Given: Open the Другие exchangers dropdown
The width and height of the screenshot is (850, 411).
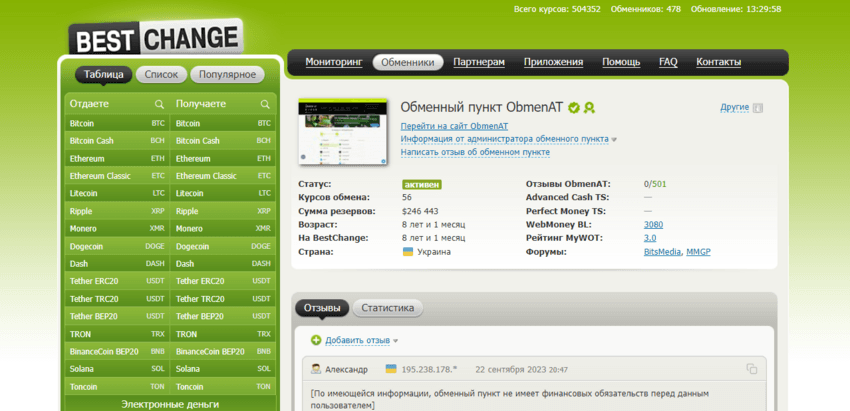Looking at the screenshot, I should pos(734,107).
